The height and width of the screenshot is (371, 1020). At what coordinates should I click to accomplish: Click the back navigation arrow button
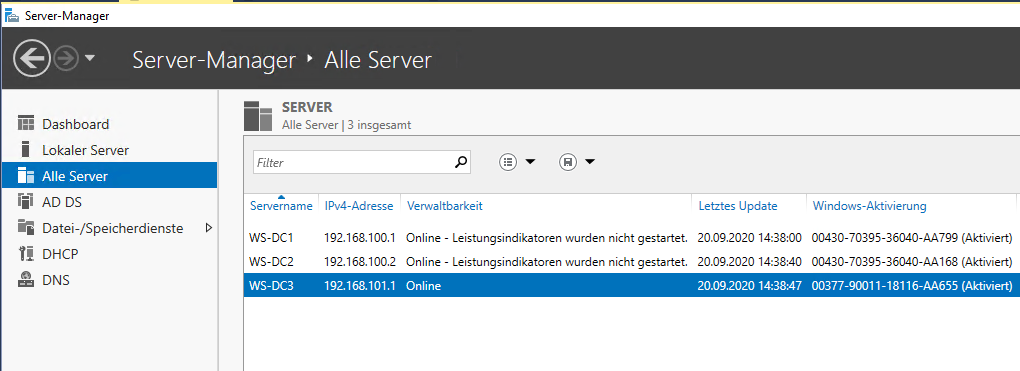(31, 59)
